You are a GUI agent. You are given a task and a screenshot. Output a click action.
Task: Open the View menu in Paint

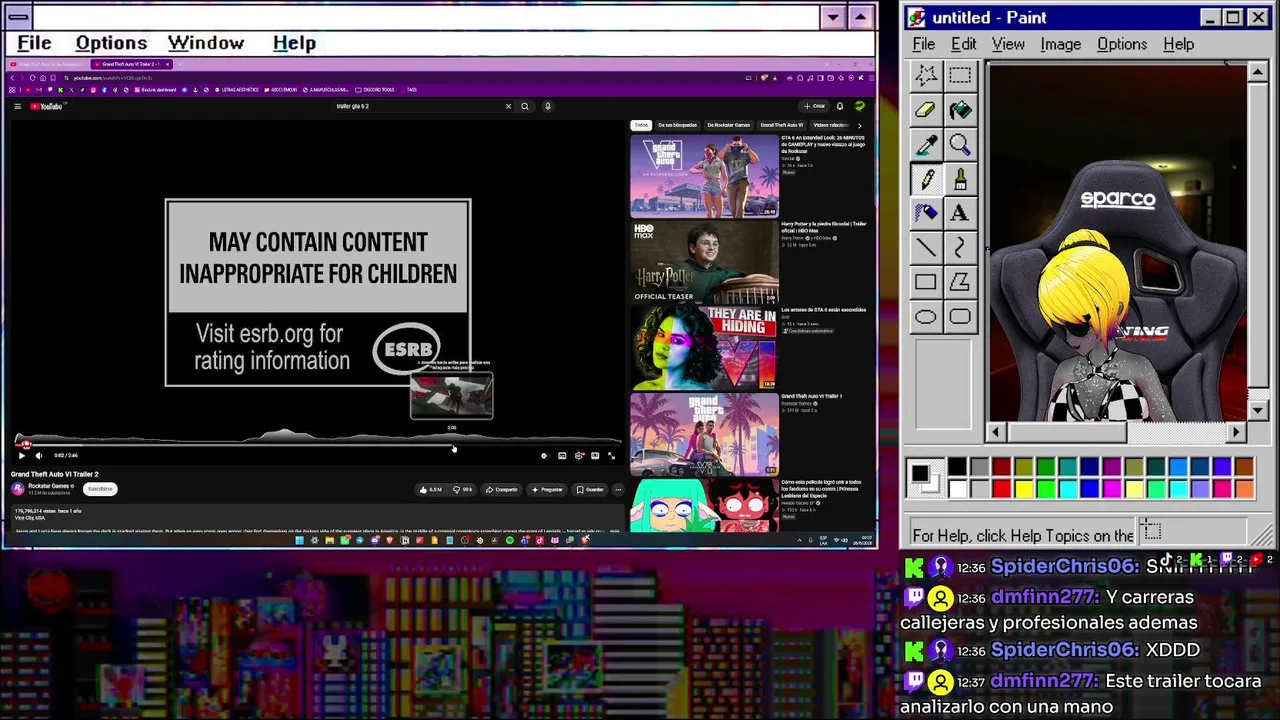pyautogui.click(x=1008, y=44)
